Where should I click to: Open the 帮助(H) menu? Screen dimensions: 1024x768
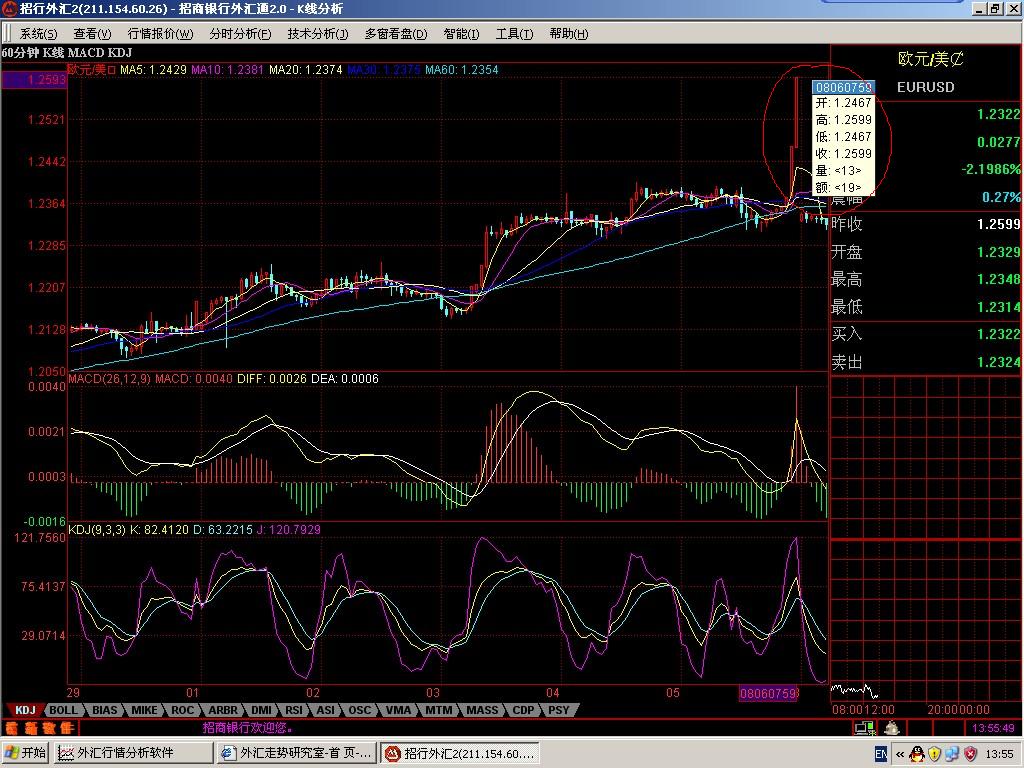pyautogui.click(x=568, y=34)
